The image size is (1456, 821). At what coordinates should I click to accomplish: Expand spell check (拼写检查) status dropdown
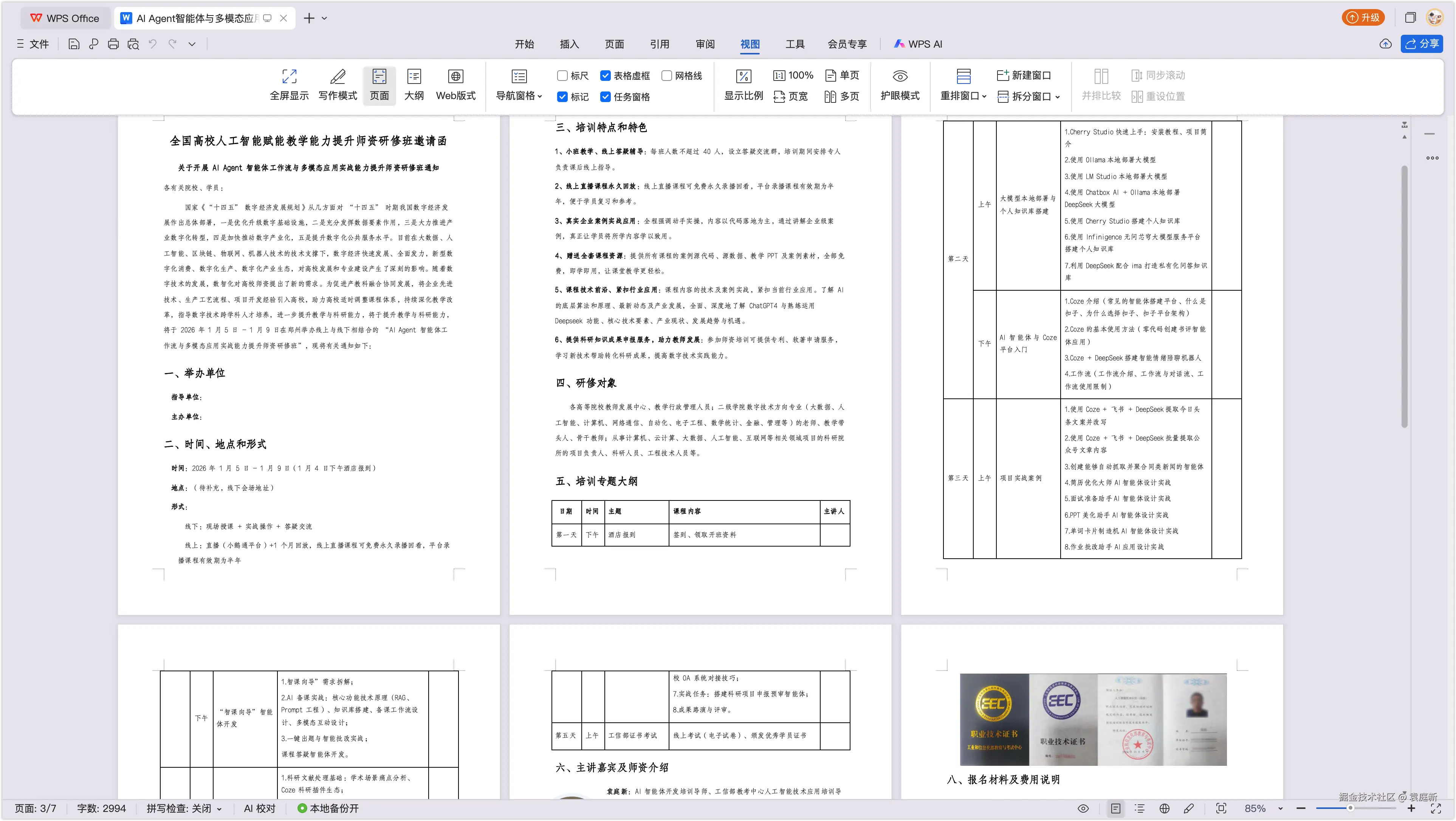tap(219, 809)
